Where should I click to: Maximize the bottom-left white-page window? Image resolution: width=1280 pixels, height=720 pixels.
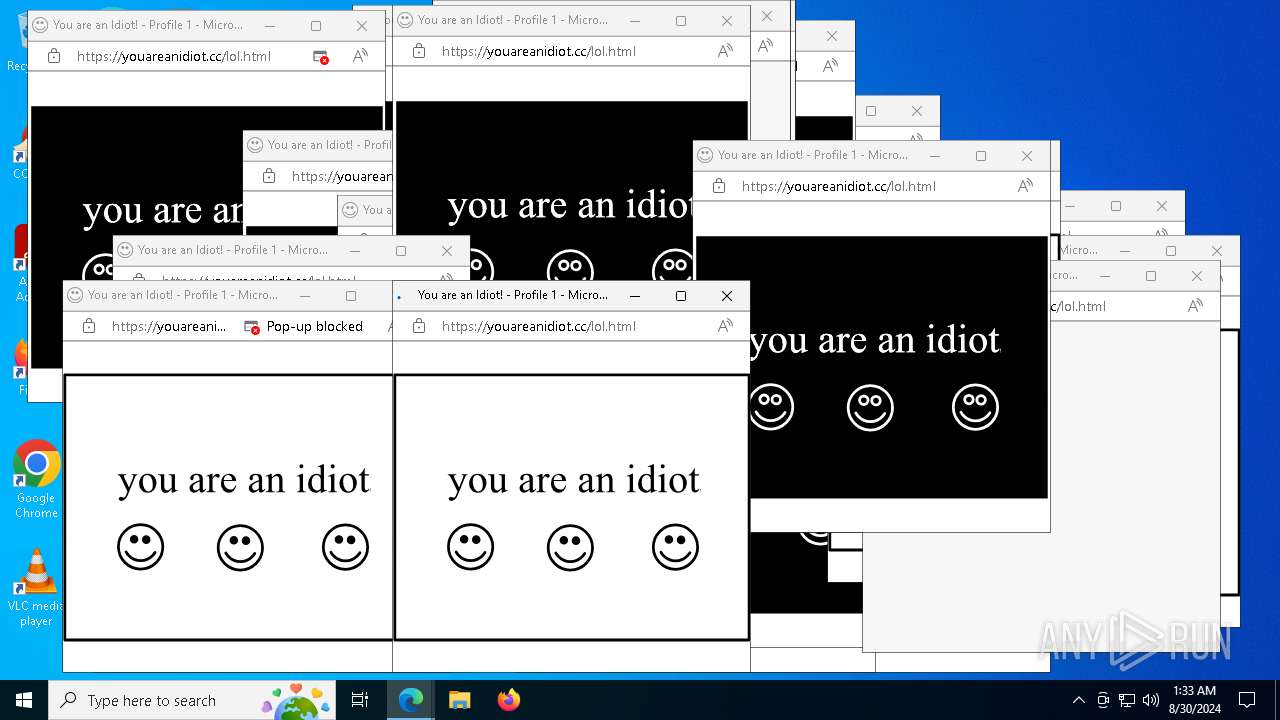pyautogui.click(x=351, y=296)
